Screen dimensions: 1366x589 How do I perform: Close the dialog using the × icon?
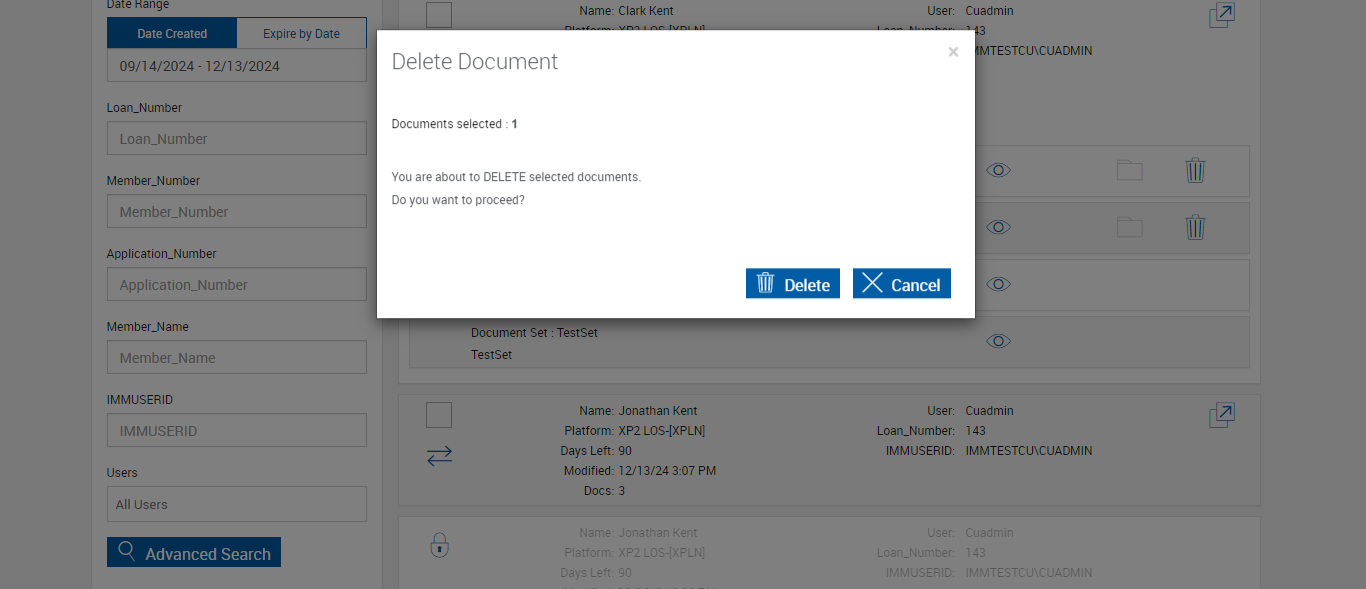click(953, 52)
